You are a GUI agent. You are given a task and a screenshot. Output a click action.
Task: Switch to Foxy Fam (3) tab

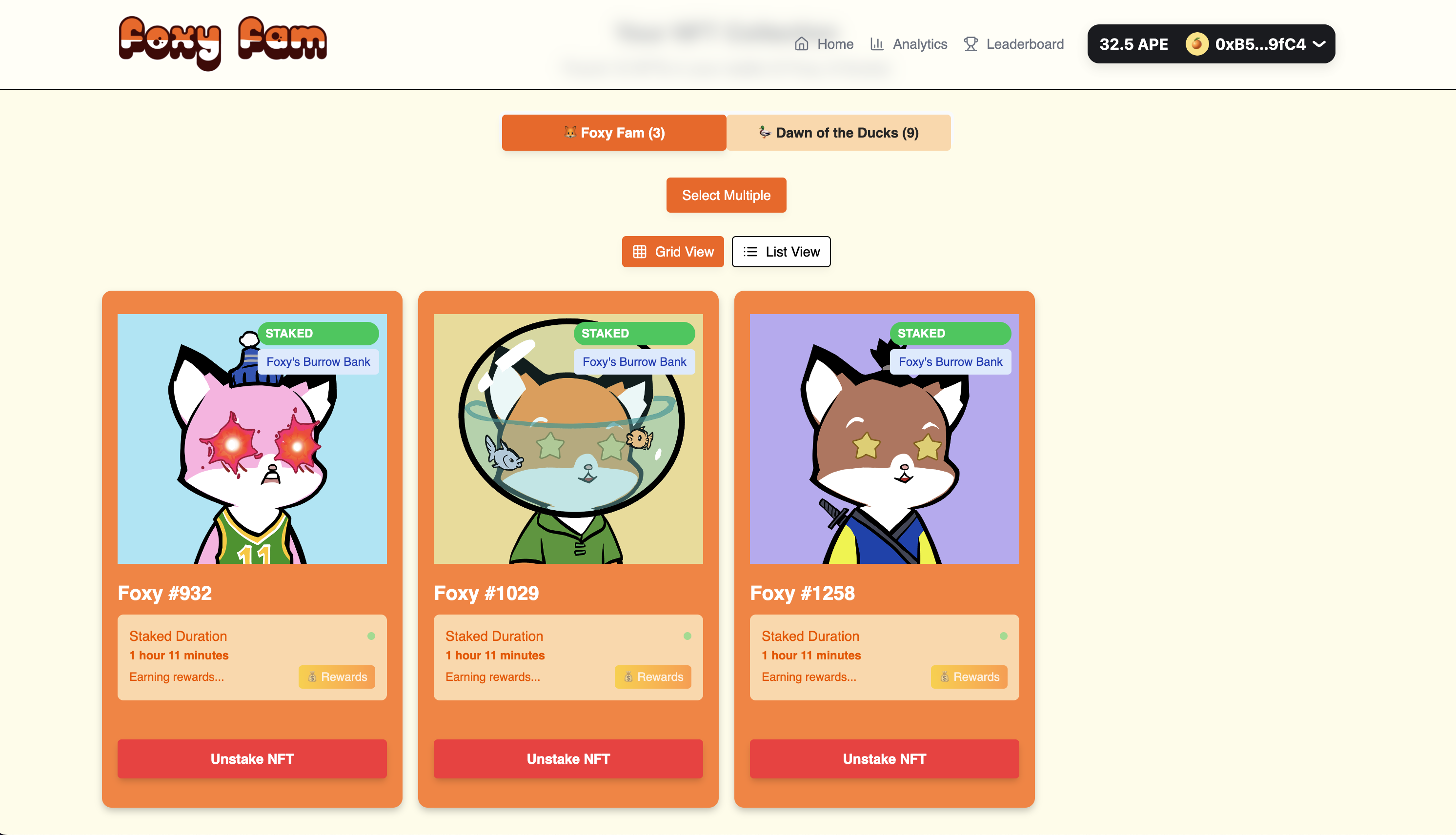(x=614, y=133)
